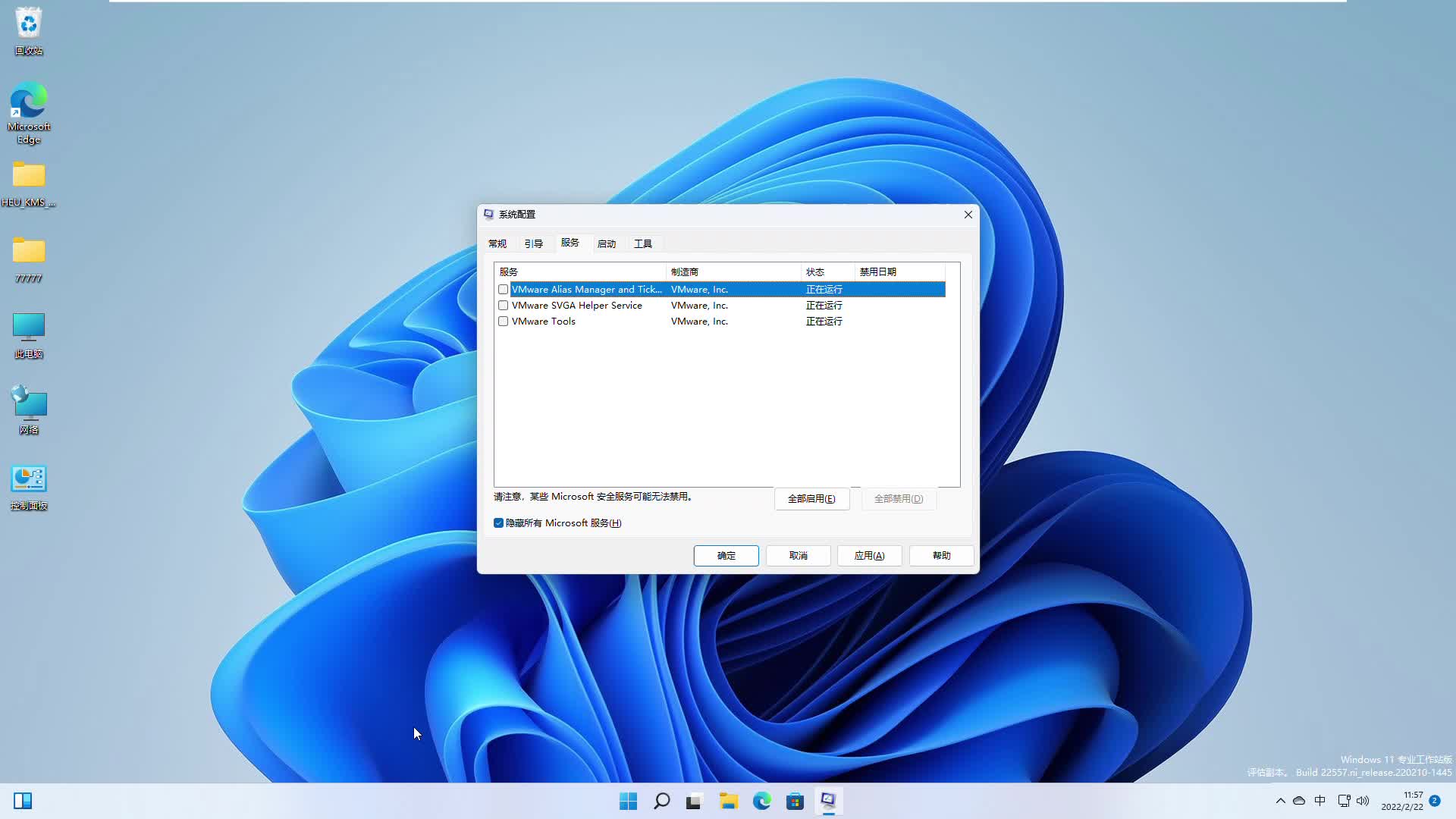Toggle checkbox for VMware Alias Manager service
Image resolution: width=1456 pixels, height=819 pixels.
[x=503, y=289]
